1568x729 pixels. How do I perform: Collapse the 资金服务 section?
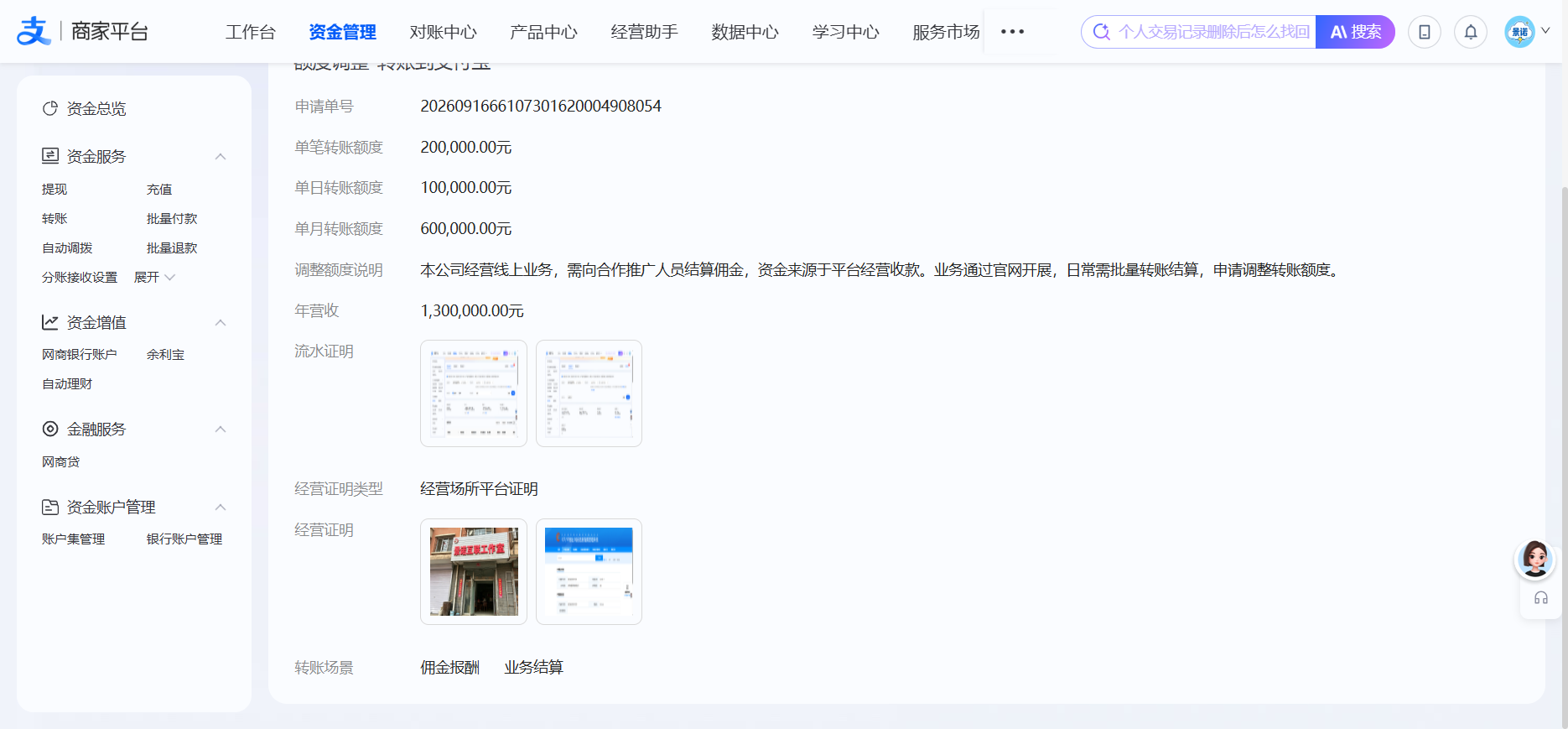pyautogui.click(x=221, y=156)
